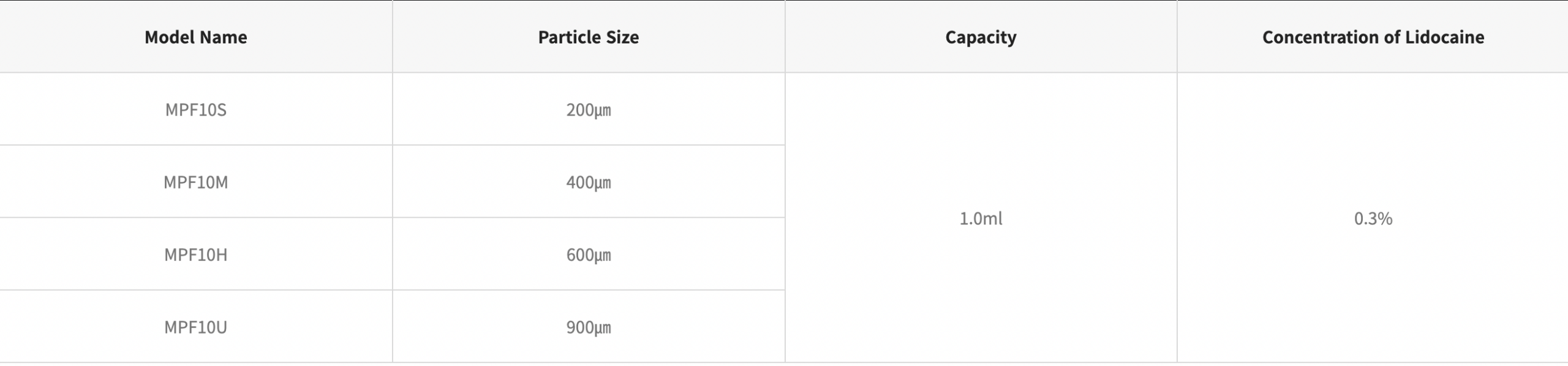Click the Model Name column header

(x=196, y=37)
